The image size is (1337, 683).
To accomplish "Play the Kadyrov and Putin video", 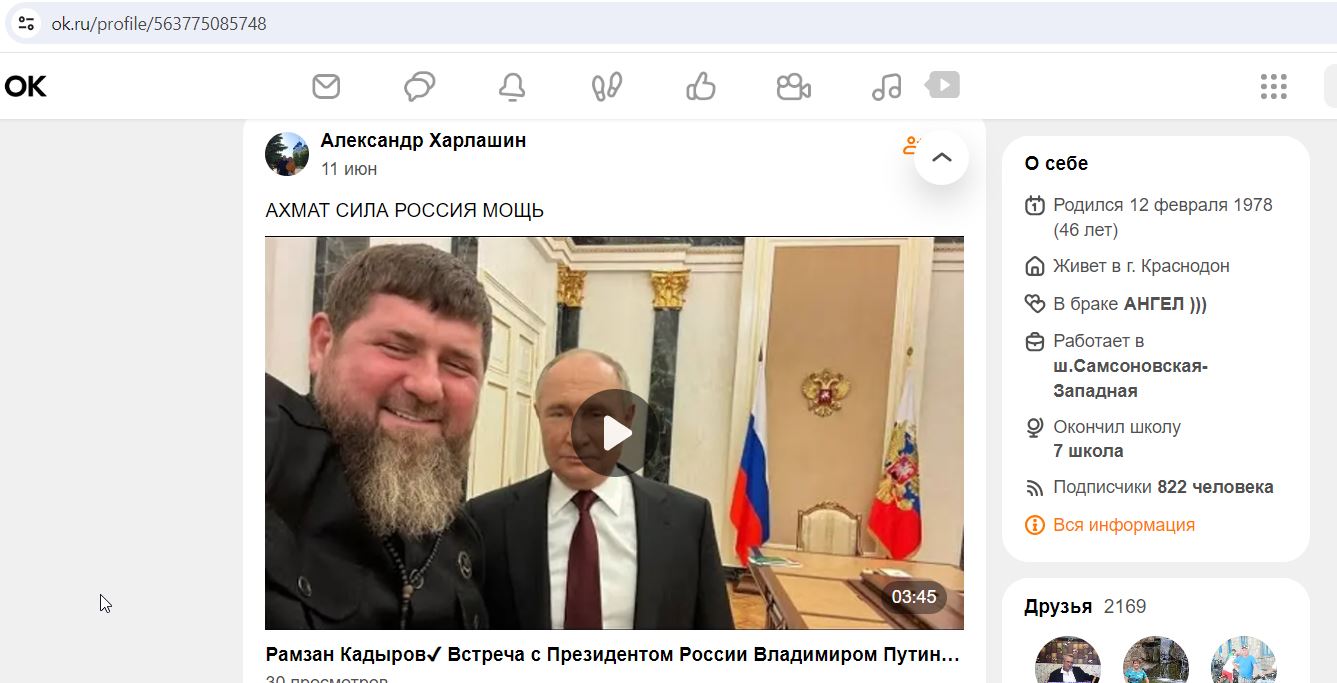I will pos(615,433).
